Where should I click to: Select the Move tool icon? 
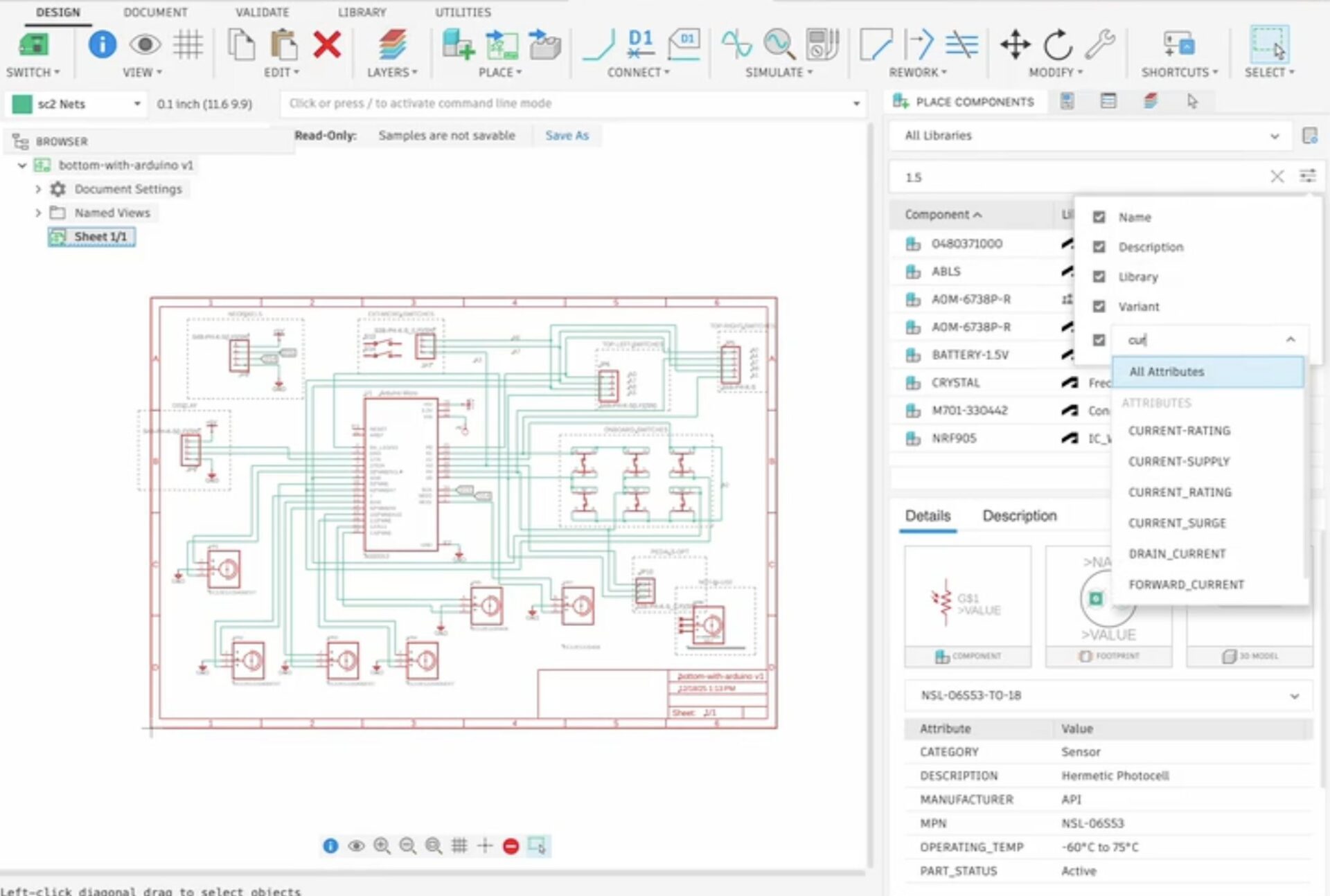(1015, 45)
